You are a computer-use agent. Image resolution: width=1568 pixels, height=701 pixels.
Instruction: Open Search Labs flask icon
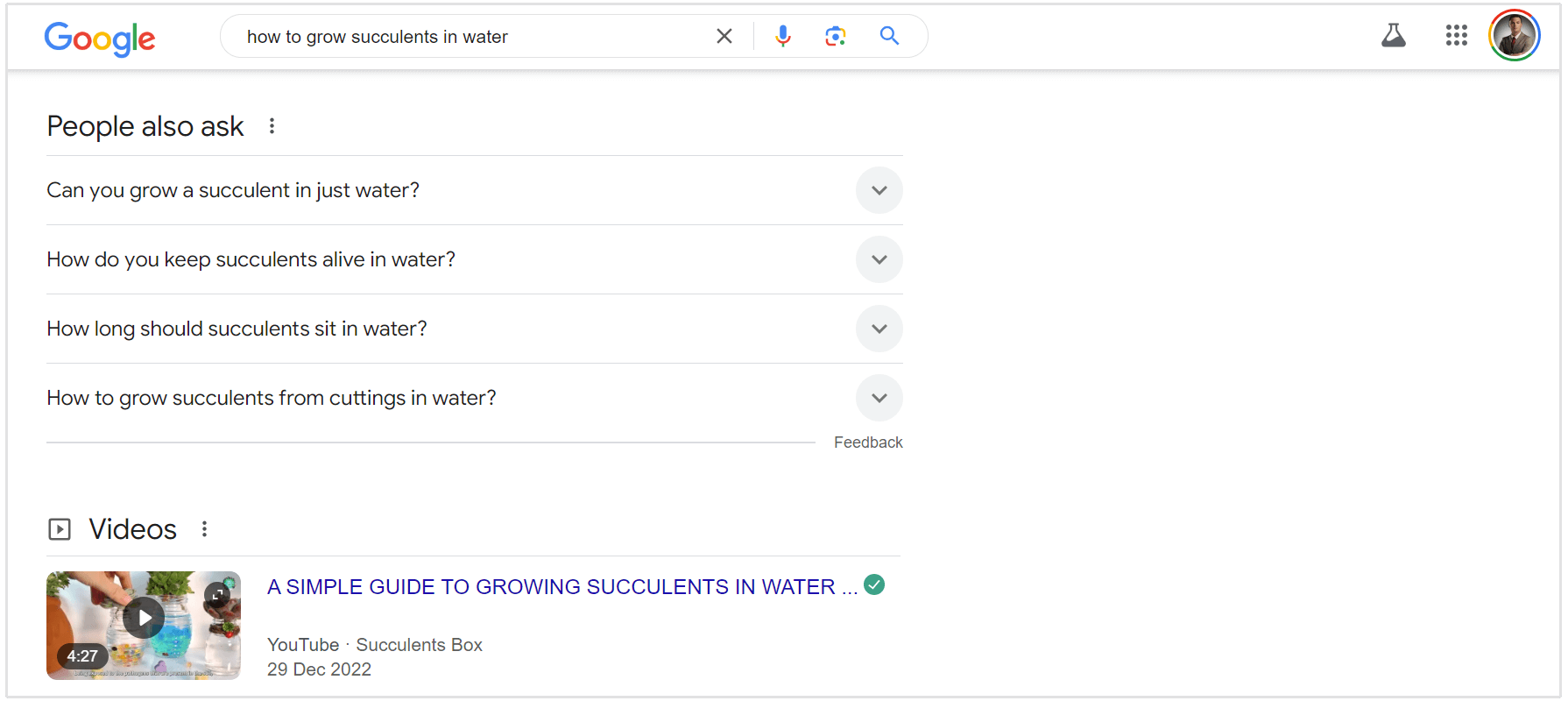coord(1393,36)
